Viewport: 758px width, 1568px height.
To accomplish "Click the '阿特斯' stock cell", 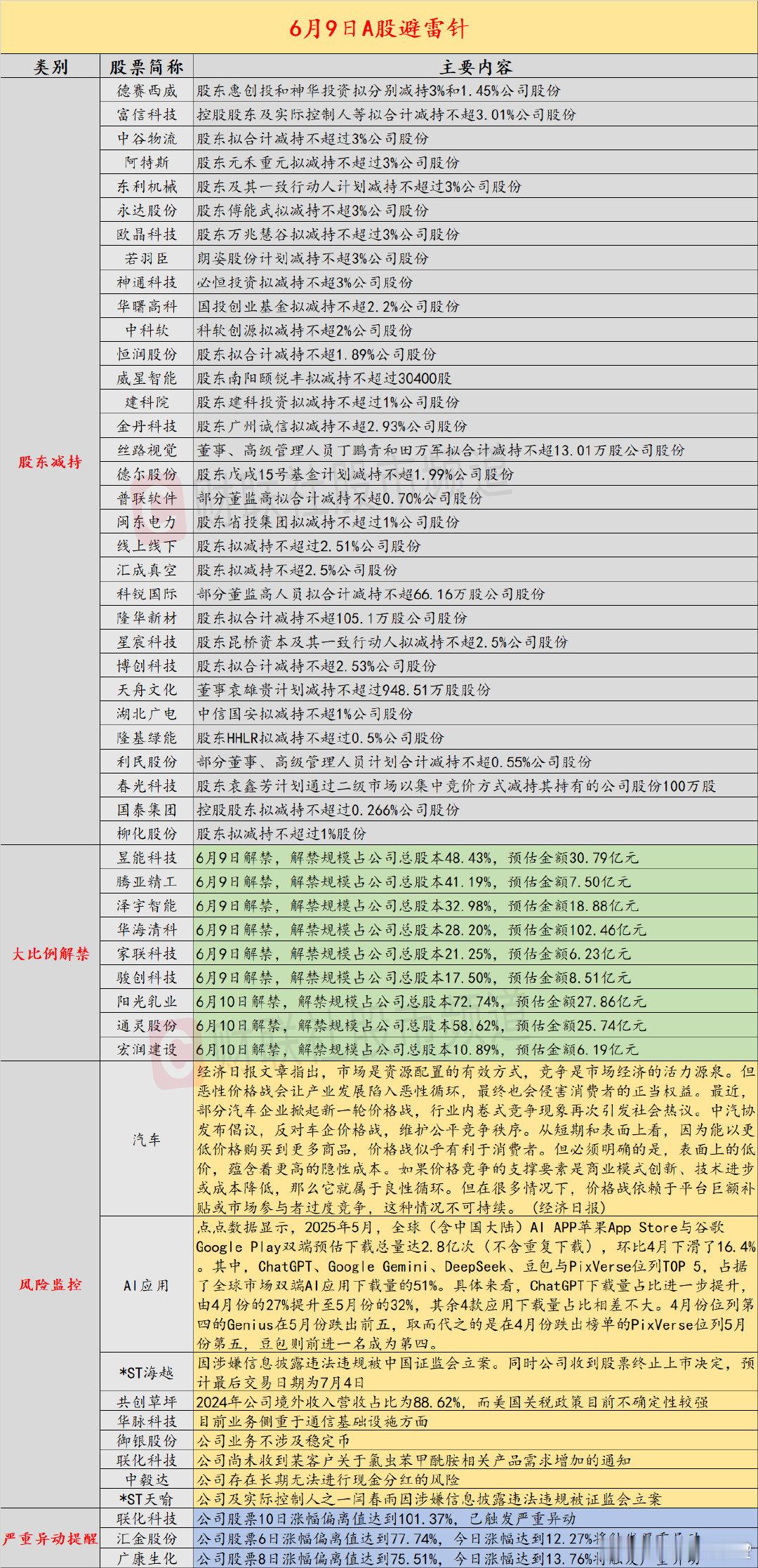I will 147,162.
